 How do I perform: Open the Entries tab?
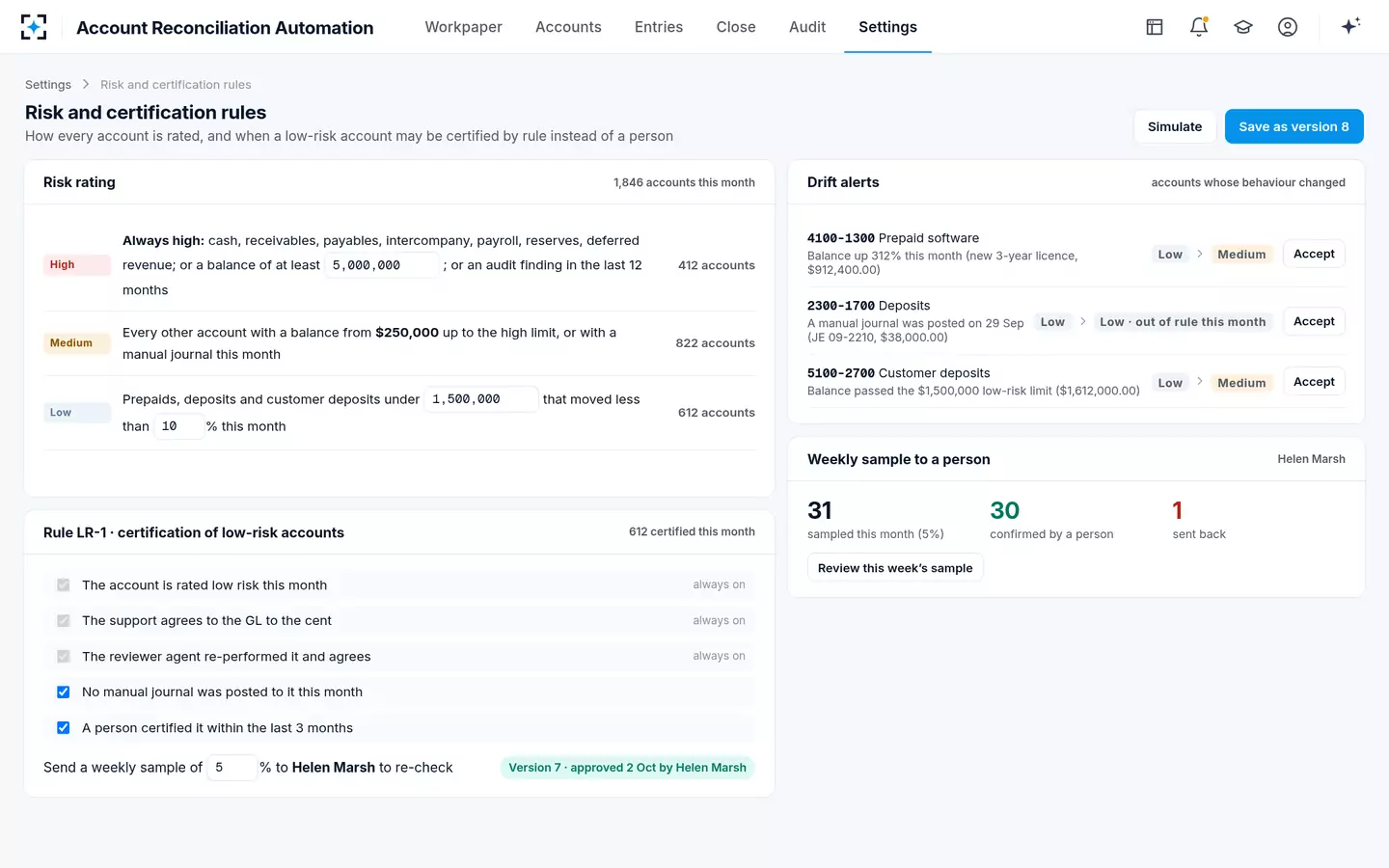pos(659,27)
